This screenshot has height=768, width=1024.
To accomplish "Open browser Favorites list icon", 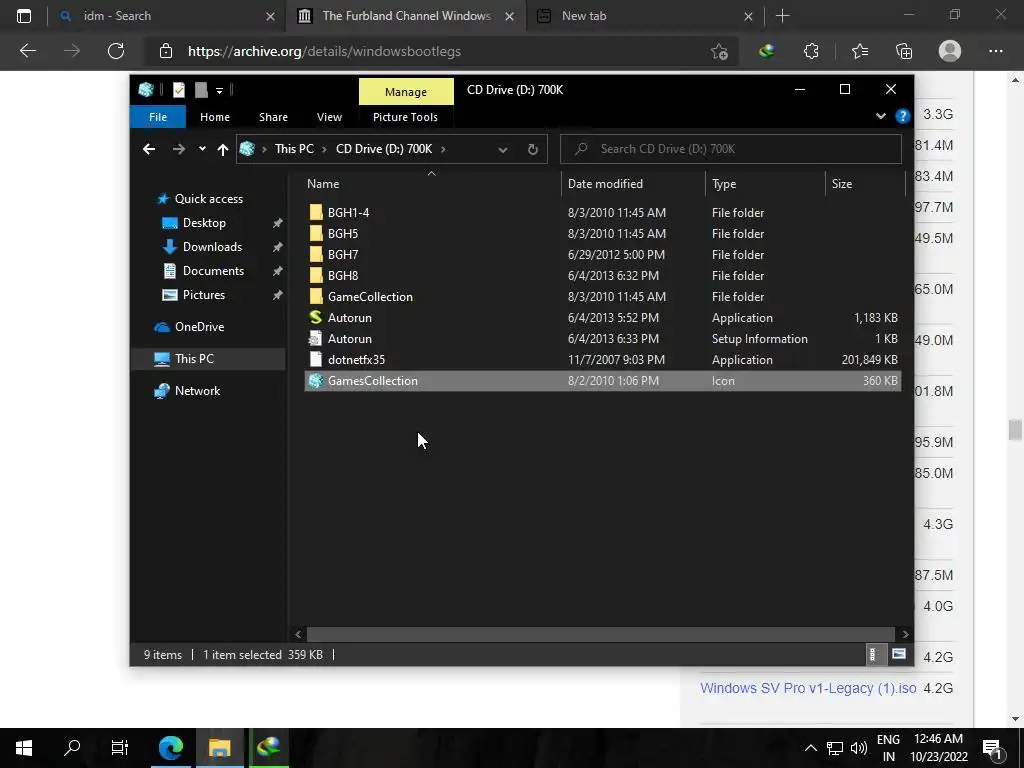I will (859, 51).
